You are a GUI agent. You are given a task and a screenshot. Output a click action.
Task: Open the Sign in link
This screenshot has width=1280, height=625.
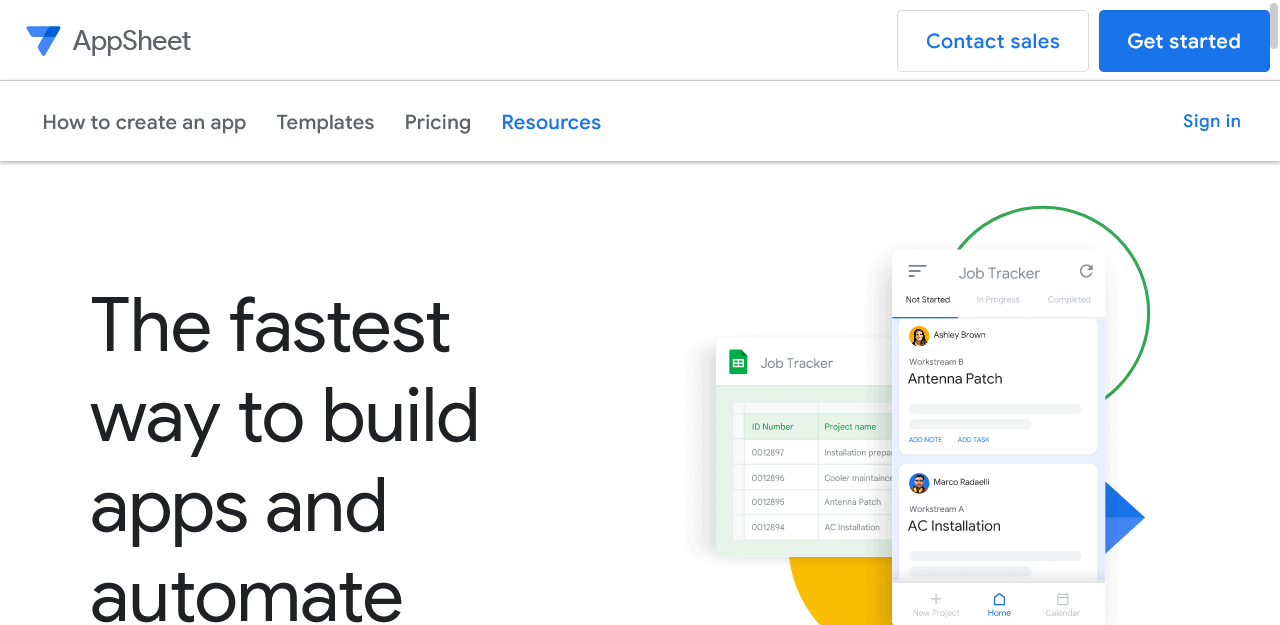pyautogui.click(x=1211, y=121)
